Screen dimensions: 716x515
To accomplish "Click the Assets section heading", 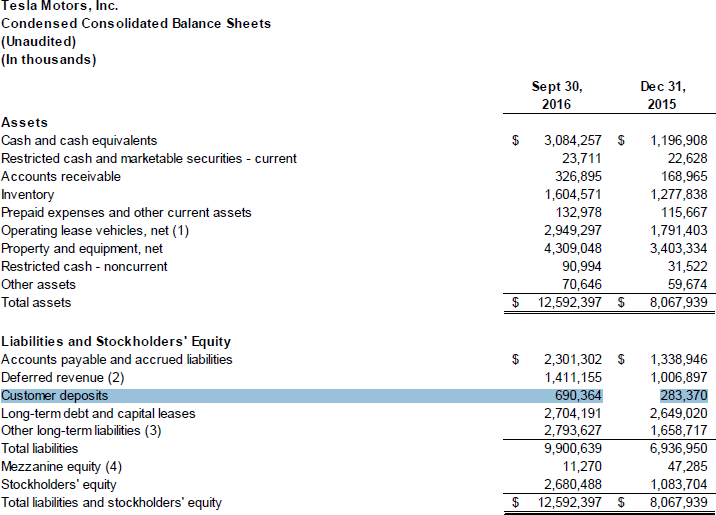I will click(24, 122).
